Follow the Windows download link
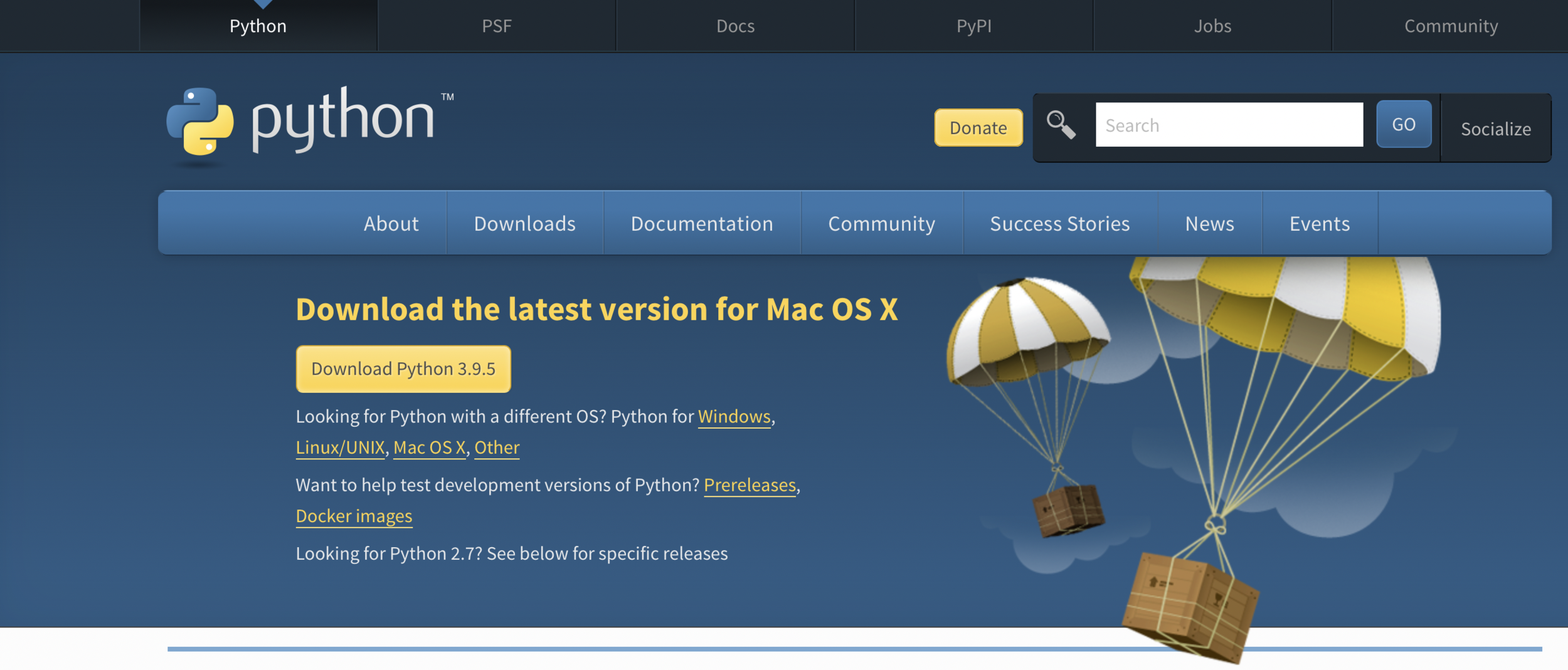Screen dimensions: 1568x670 click(734, 416)
